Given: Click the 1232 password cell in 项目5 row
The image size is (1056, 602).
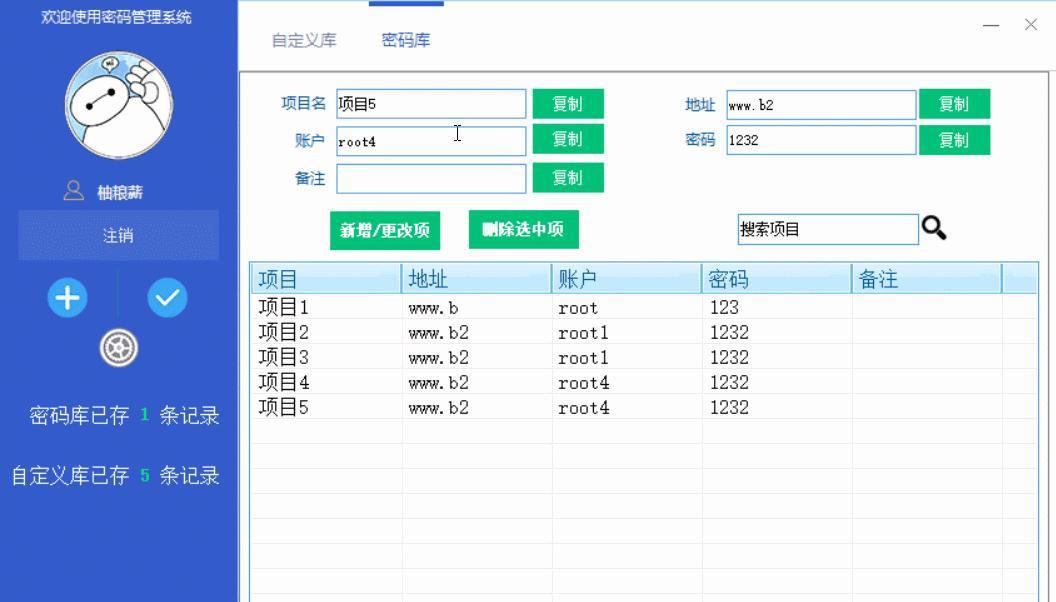Looking at the screenshot, I should 729,407.
